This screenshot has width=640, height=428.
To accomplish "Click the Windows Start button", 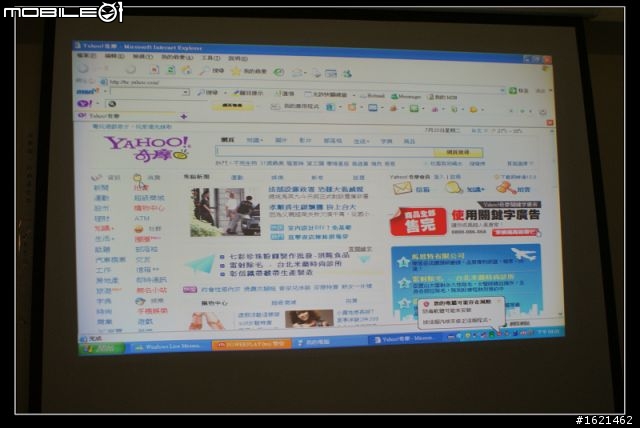I will coord(102,348).
